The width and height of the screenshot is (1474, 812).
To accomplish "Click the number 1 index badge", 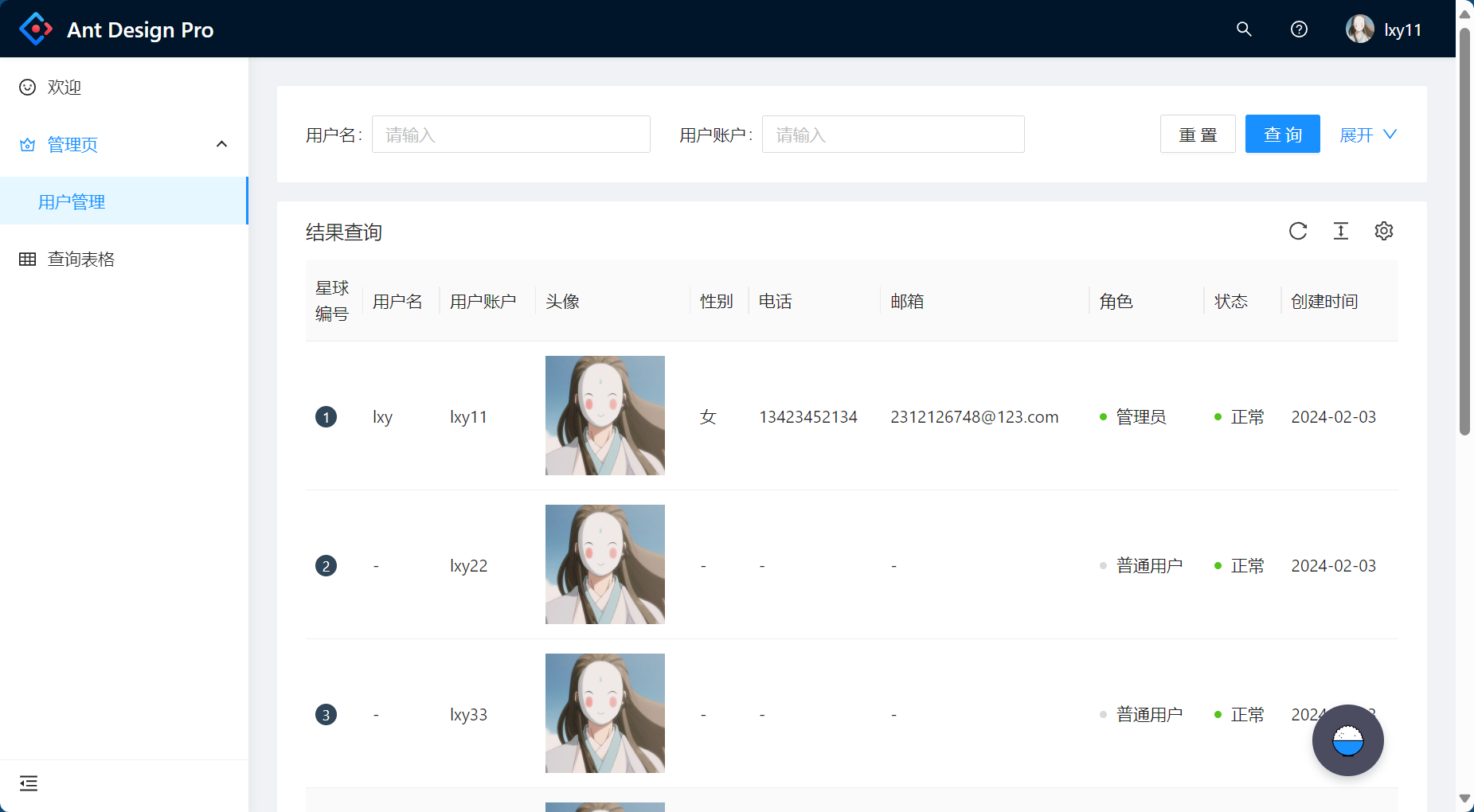I will (x=326, y=417).
